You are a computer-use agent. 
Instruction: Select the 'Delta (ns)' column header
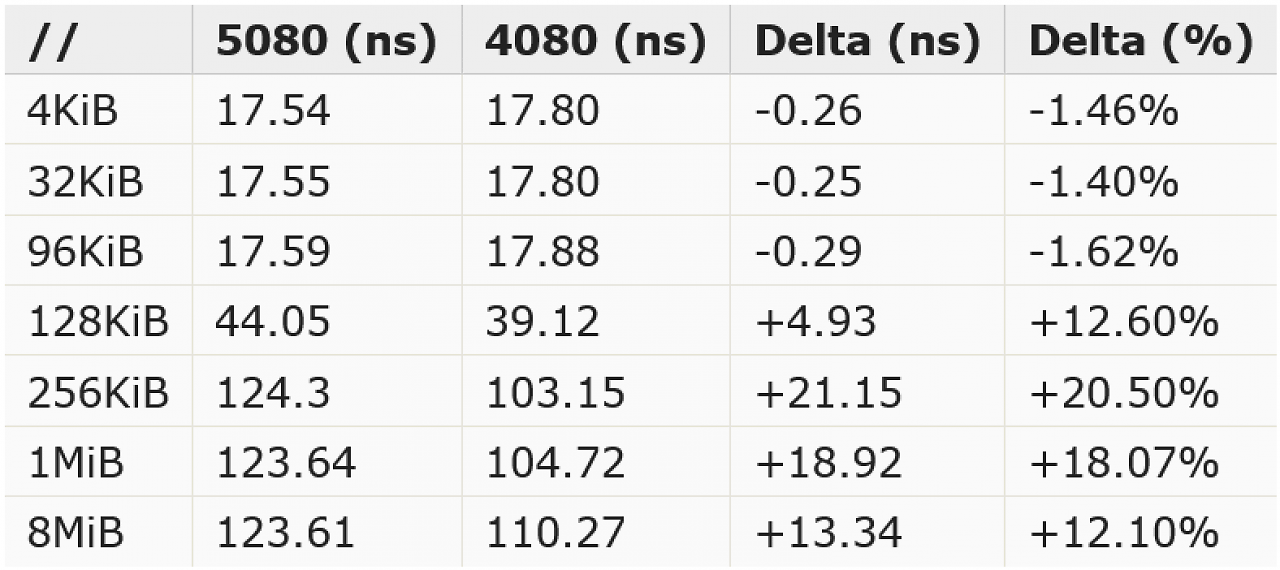point(867,41)
